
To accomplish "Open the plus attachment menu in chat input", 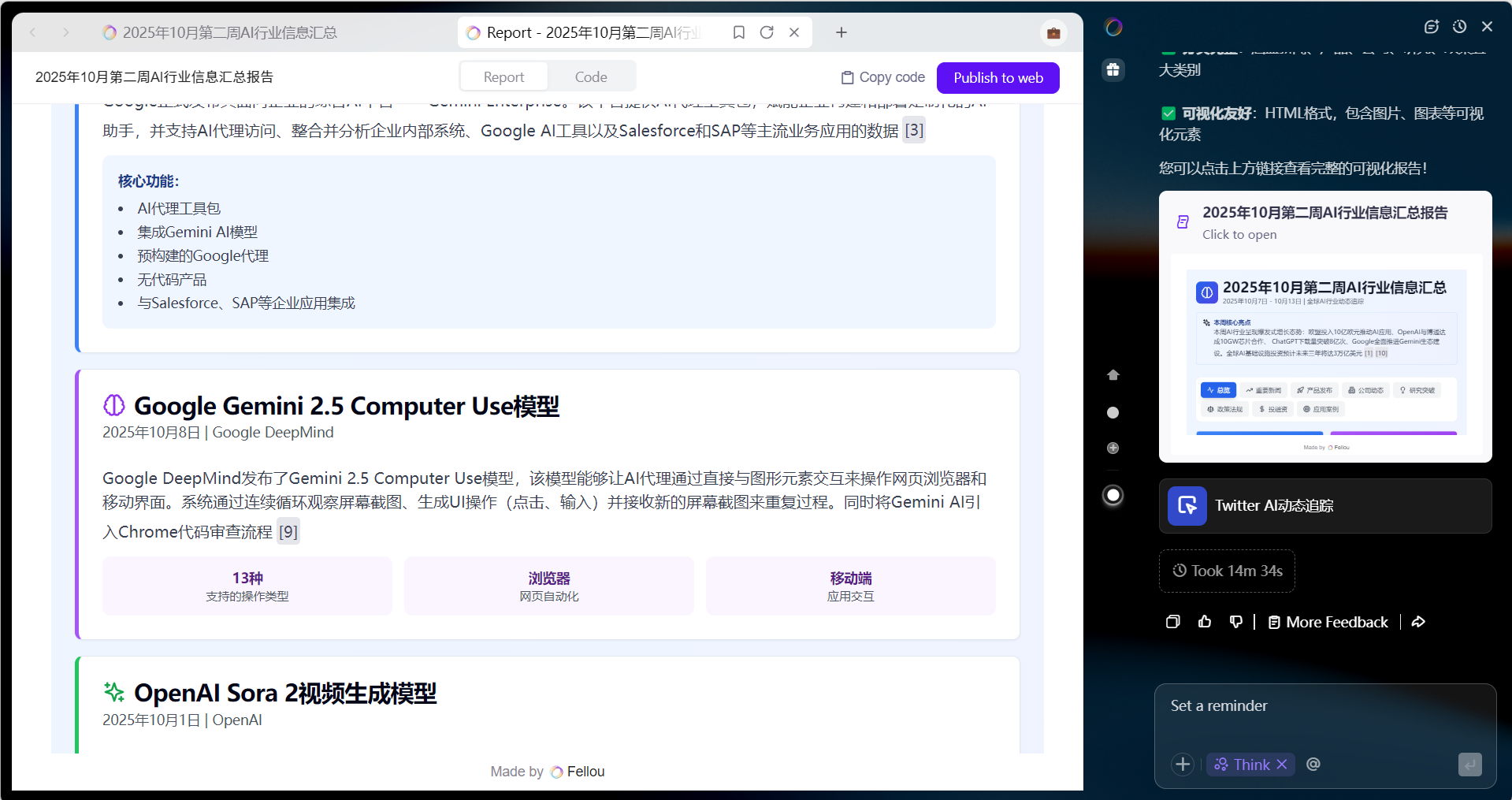I will pyautogui.click(x=1182, y=765).
